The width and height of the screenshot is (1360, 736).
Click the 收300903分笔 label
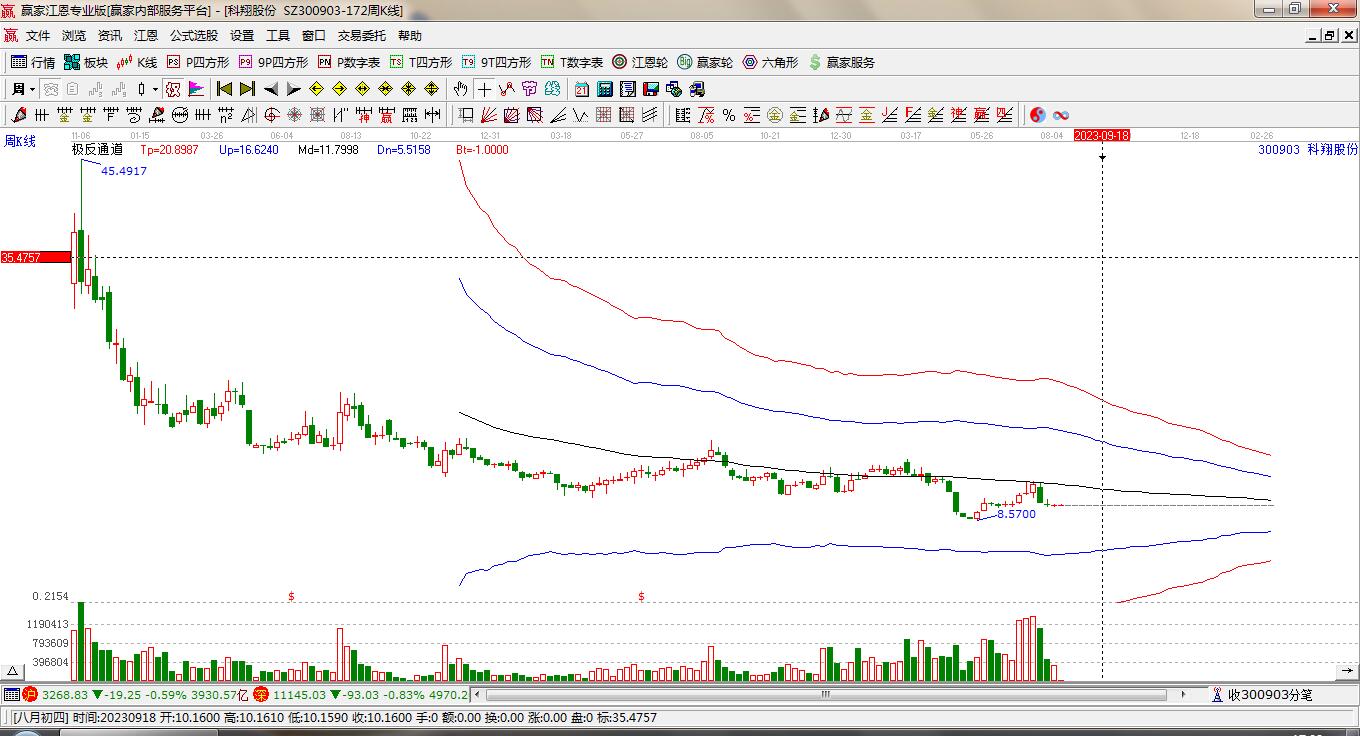pos(1269,694)
